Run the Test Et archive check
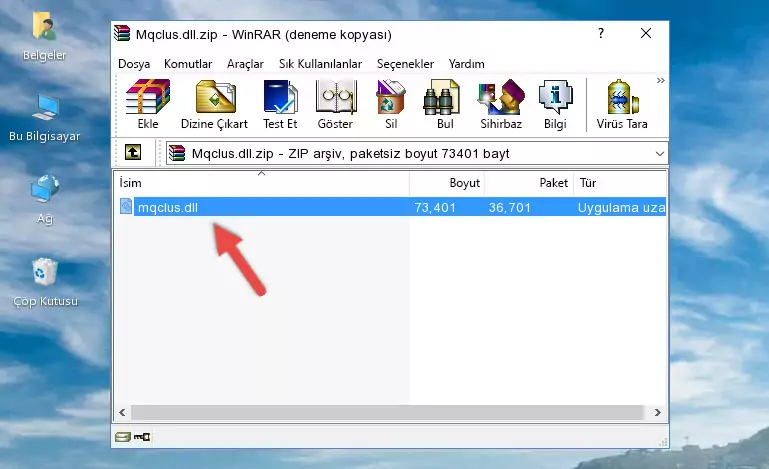 (x=280, y=104)
